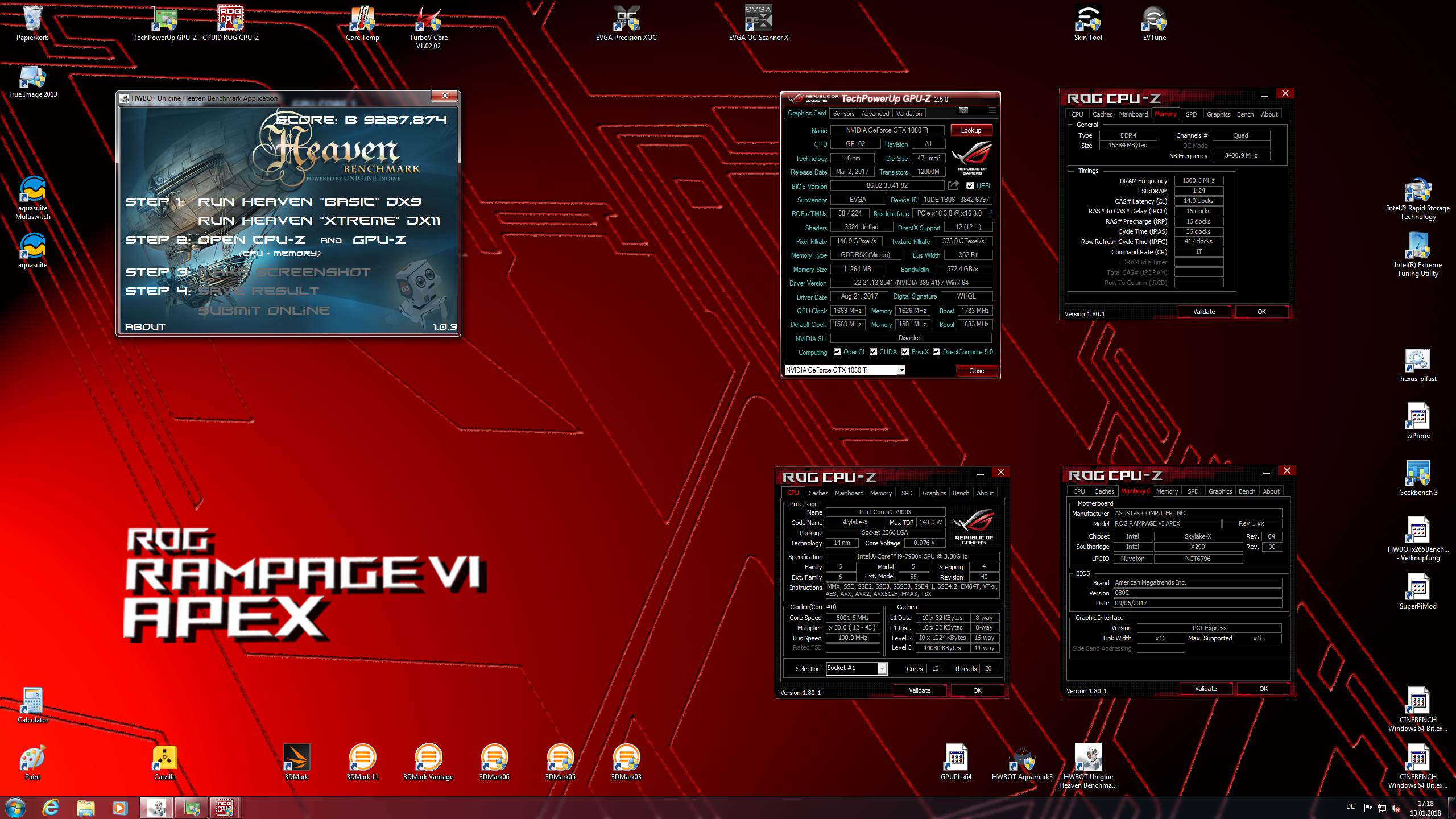Image resolution: width=1456 pixels, height=819 pixels.
Task: Open SuperPiMod desktop icon
Action: 1418,593
